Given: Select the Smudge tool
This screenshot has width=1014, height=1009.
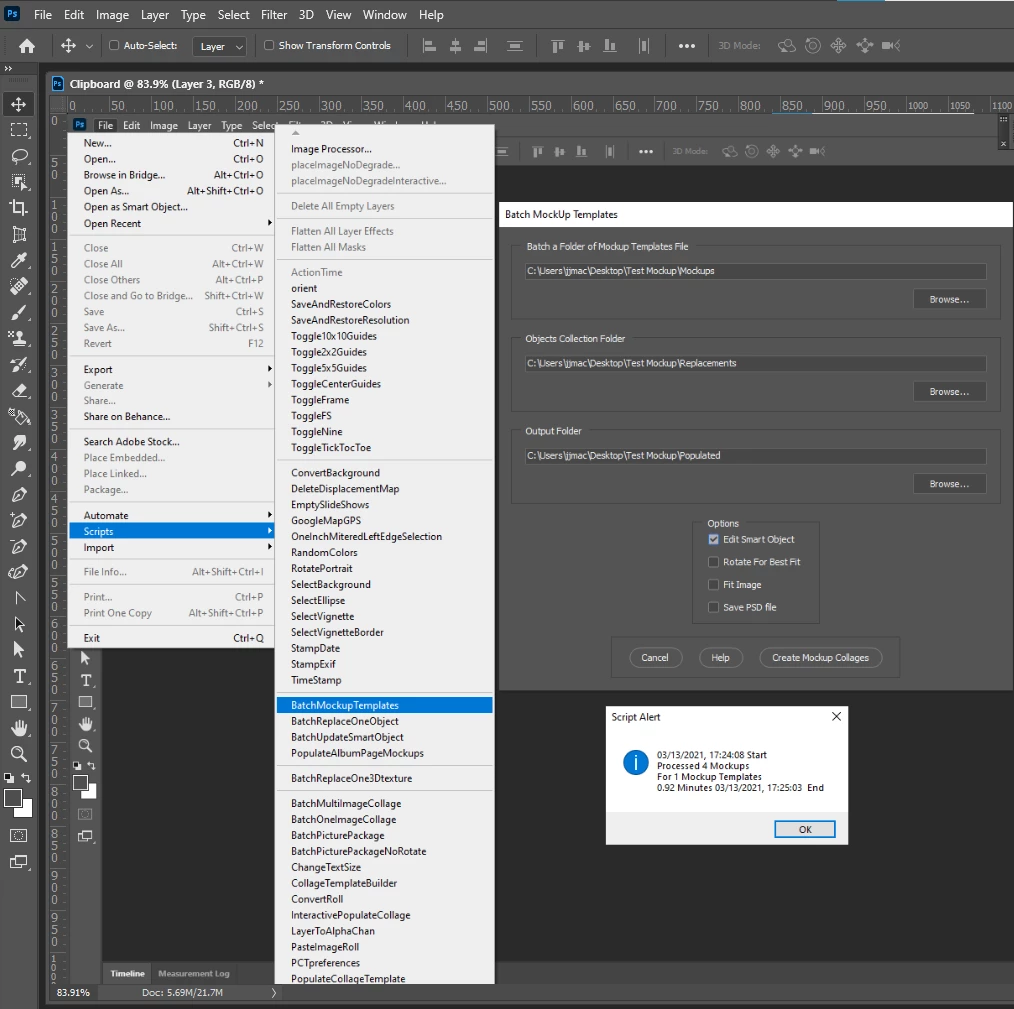Looking at the screenshot, I should coord(19,442).
